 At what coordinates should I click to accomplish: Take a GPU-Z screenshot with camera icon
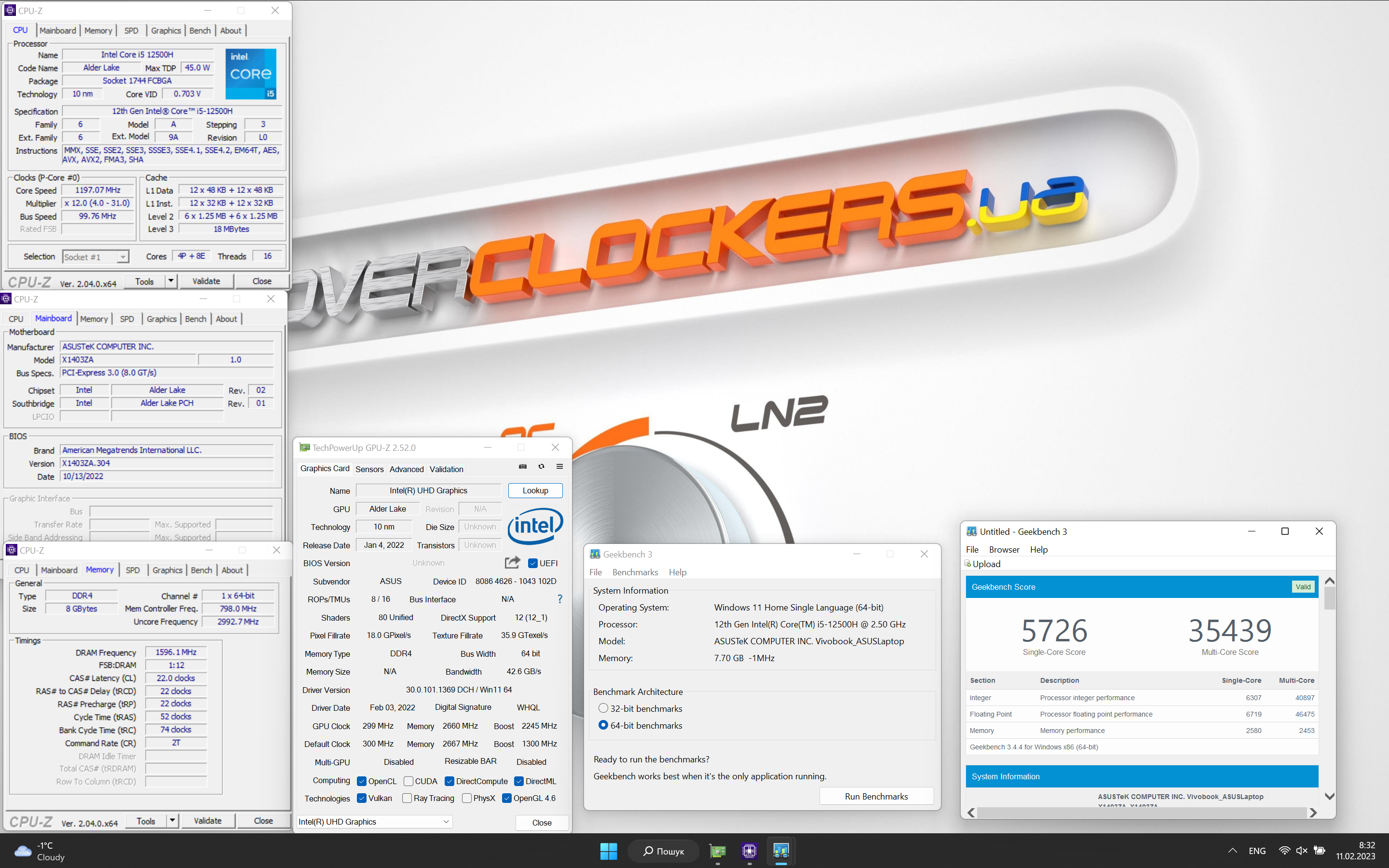(522, 467)
